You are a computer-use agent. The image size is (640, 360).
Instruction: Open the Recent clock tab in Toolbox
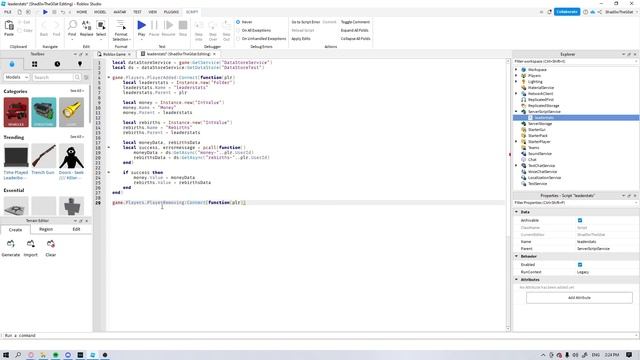click(x=57, y=64)
